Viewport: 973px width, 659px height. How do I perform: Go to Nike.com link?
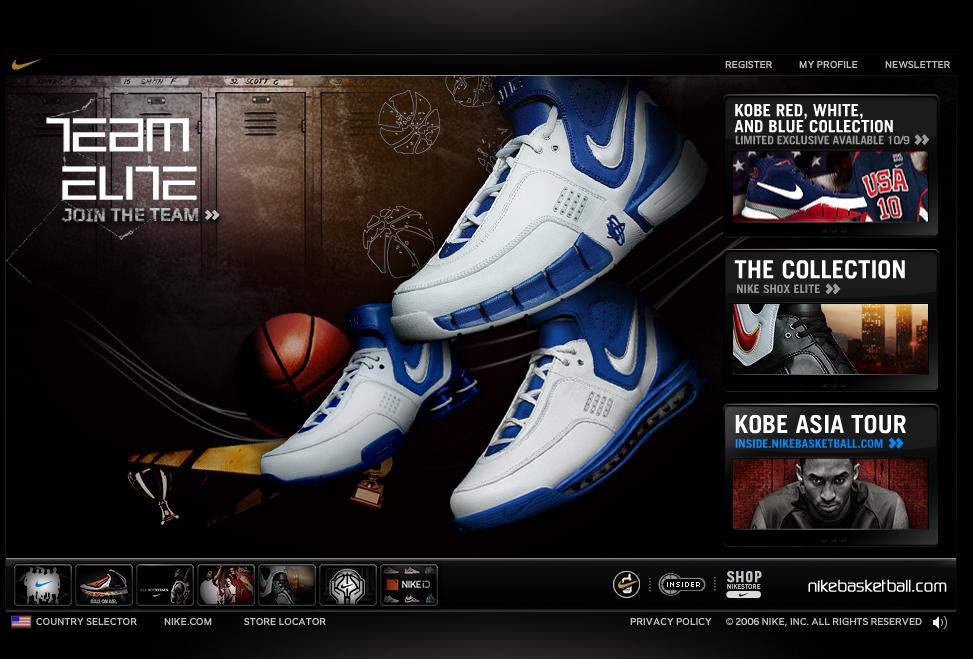[187, 621]
